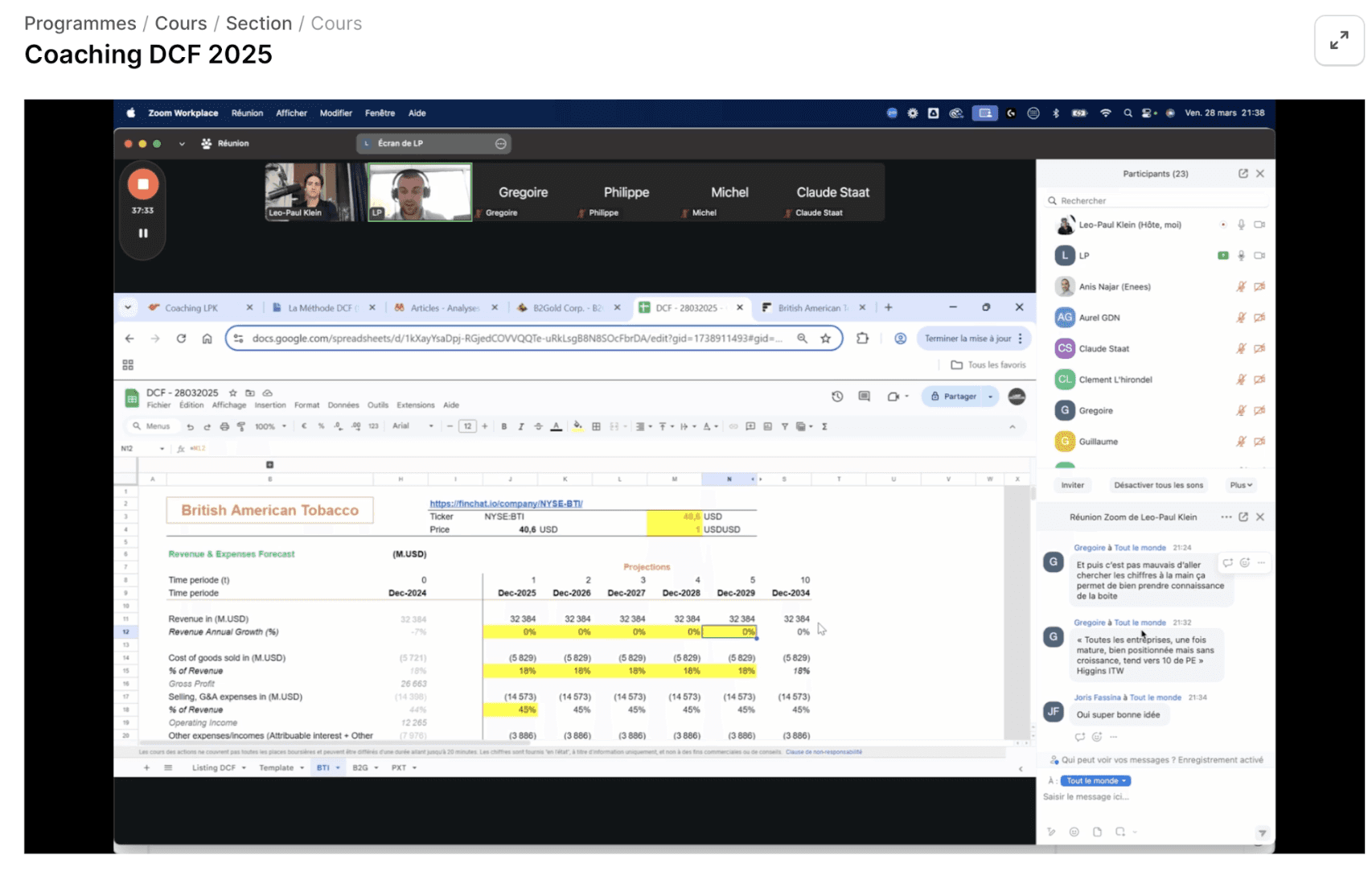Open the cell name box N12 dropdown
The image size is (1372, 872).
[162, 449]
